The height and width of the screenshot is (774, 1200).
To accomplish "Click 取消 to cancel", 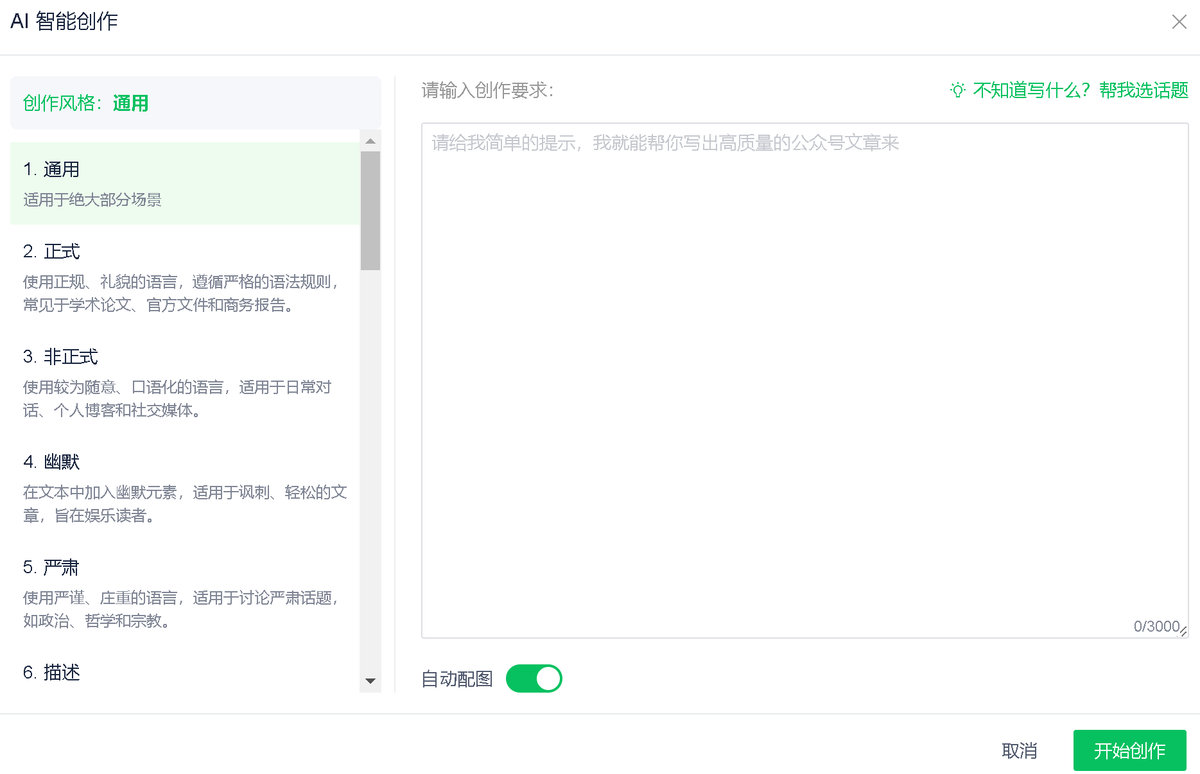I will (x=1019, y=751).
